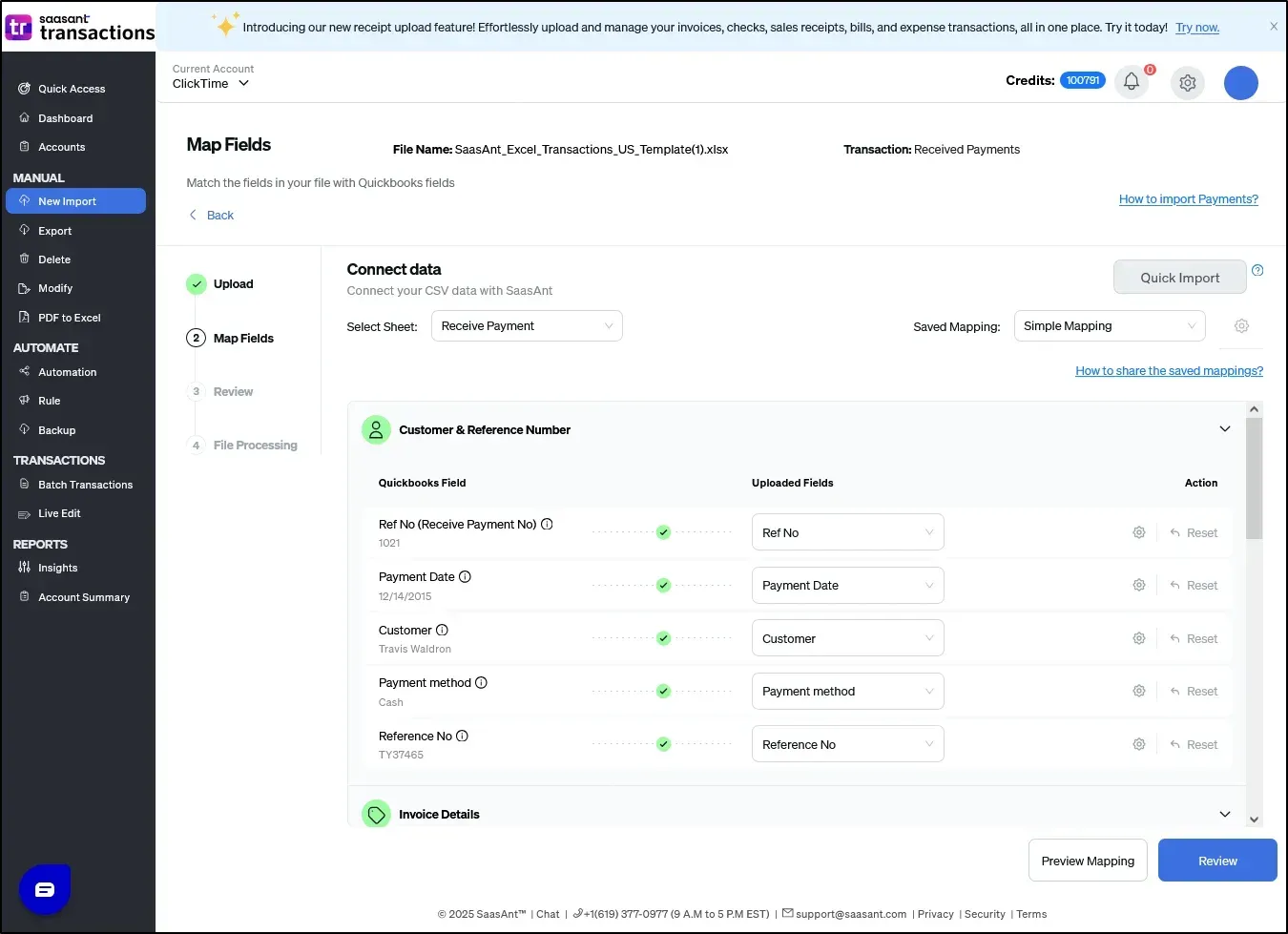Click the Ref No mapped checkmark indicator
Image resolution: width=1288 pixels, height=934 pixels.
tap(663, 532)
